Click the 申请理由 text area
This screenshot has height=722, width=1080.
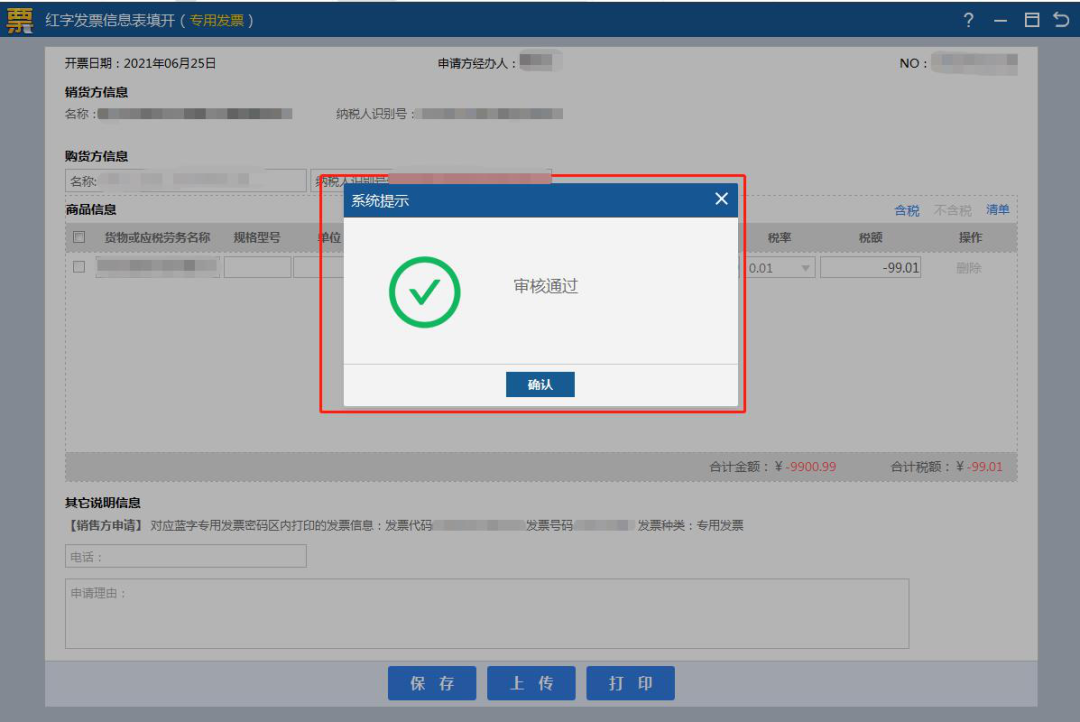(487, 613)
